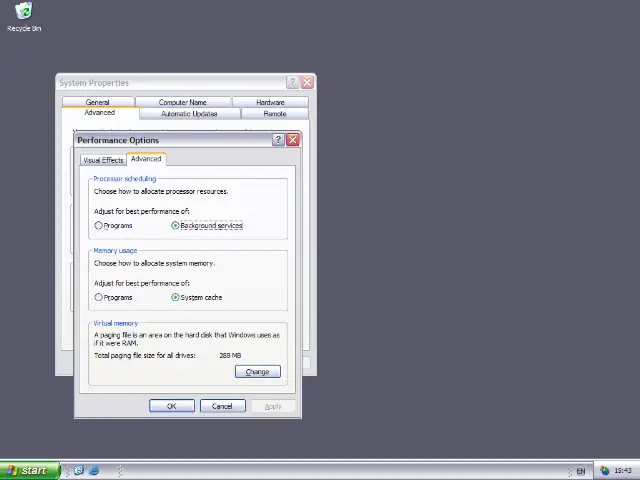Click the taskbar clock showing 15:43
Viewport: 640px width, 480px height.
click(623, 471)
